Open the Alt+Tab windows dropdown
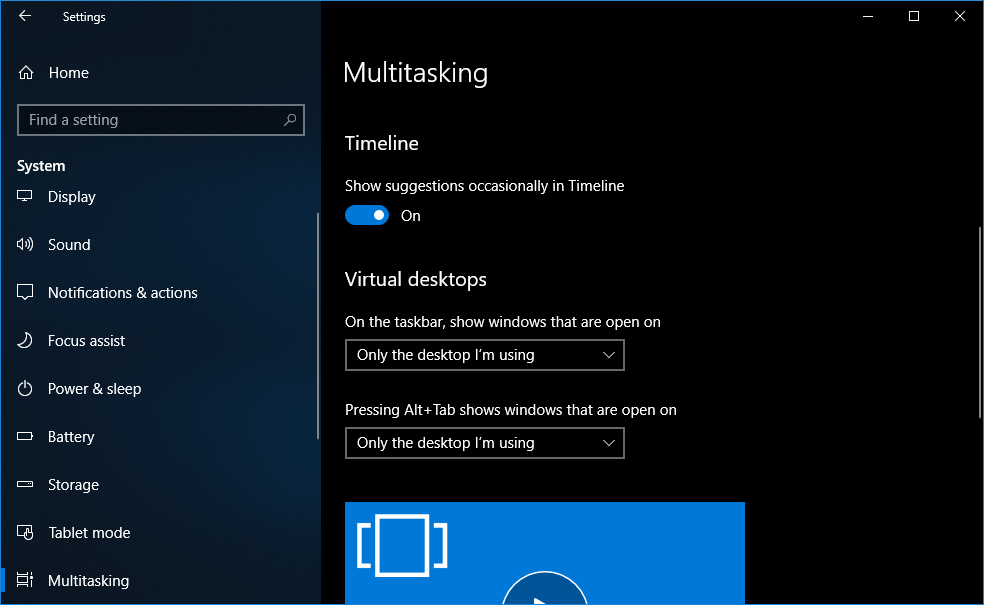The height and width of the screenshot is (605, 984). tap(484, 443)
